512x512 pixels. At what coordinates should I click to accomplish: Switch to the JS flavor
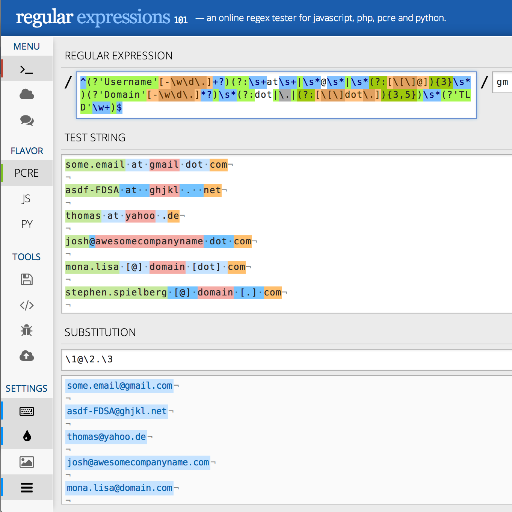(x=27, y=199)
